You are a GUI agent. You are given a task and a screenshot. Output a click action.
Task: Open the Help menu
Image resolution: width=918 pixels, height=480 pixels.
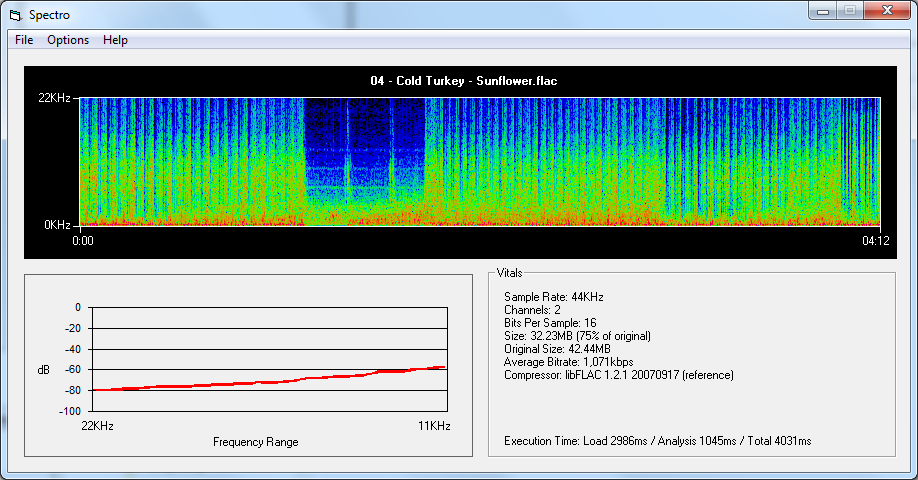tap(115, 40)
